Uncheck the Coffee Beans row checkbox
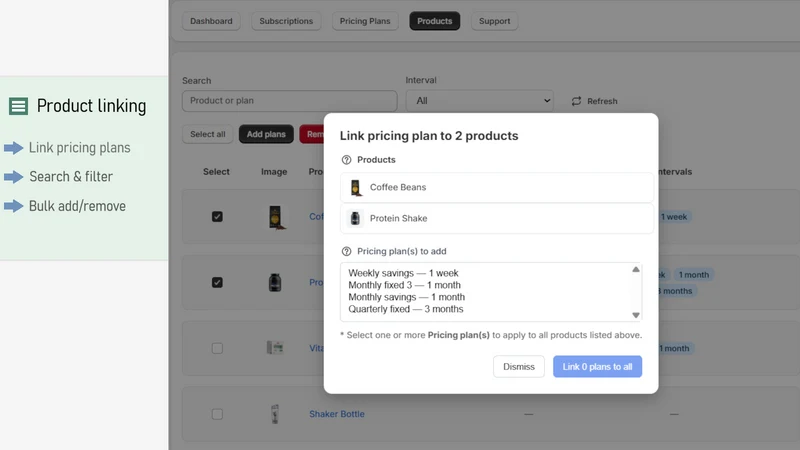 click(x=217, y=217)
